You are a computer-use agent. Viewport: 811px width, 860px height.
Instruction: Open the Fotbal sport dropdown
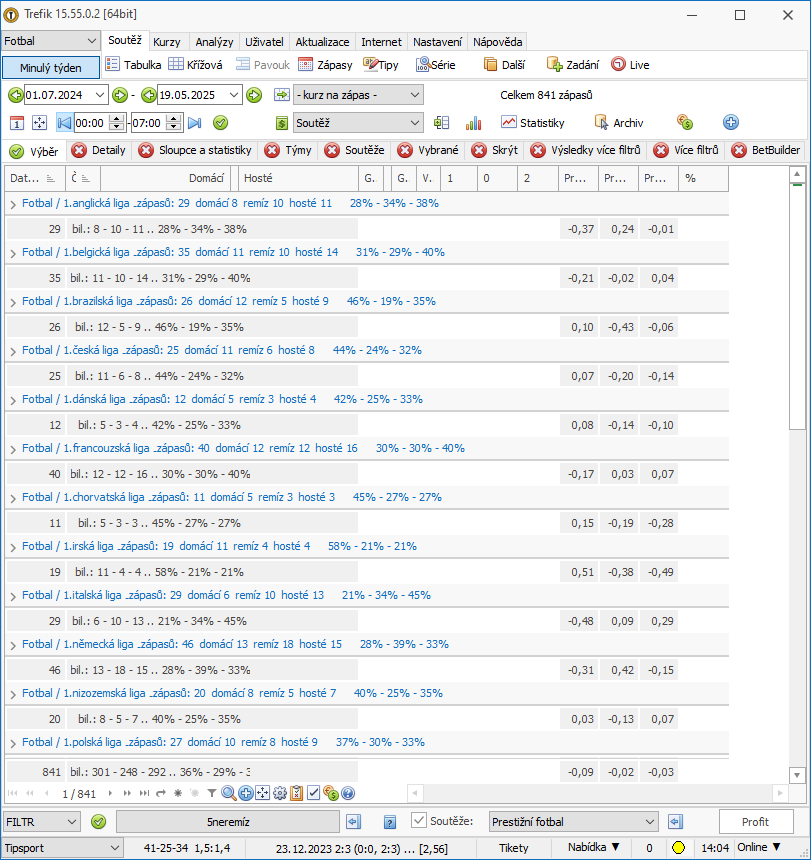tap(50, 41)
